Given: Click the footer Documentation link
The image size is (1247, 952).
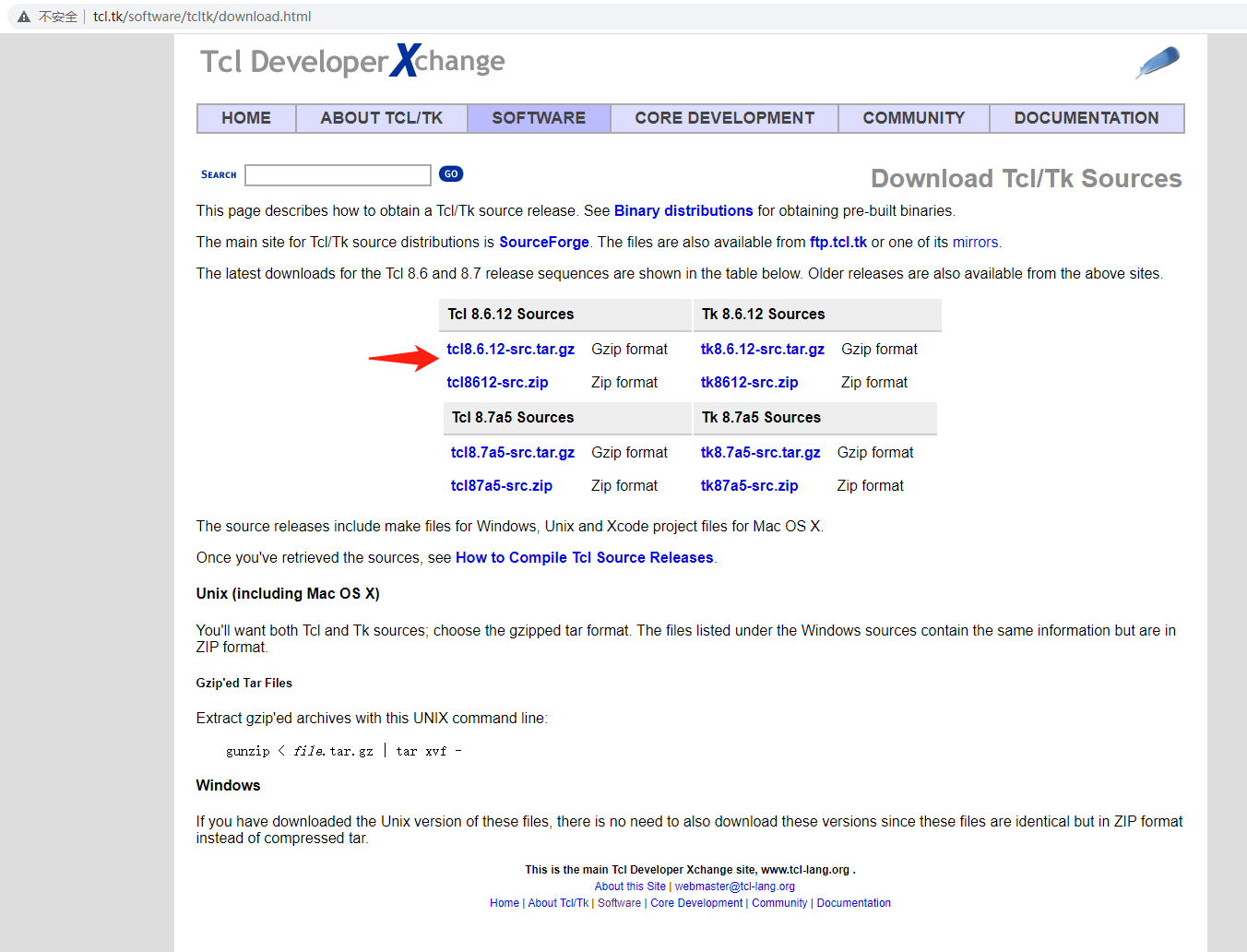Looking at the screenshot, I should [x=854, y=903].
